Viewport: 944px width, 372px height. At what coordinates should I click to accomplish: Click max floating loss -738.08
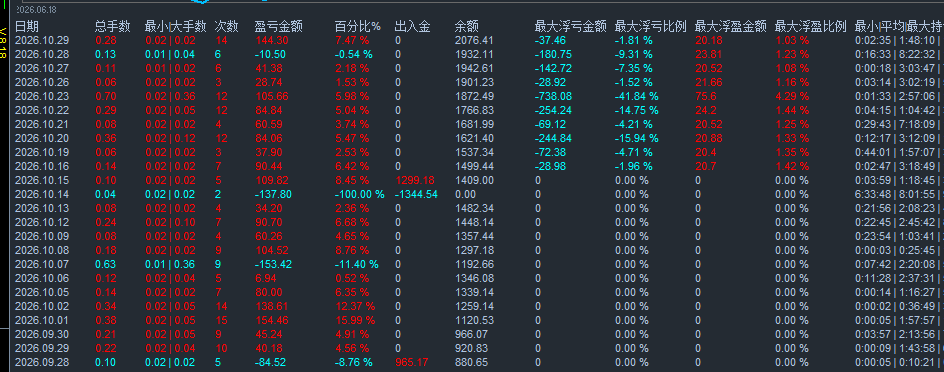[553, 96]
